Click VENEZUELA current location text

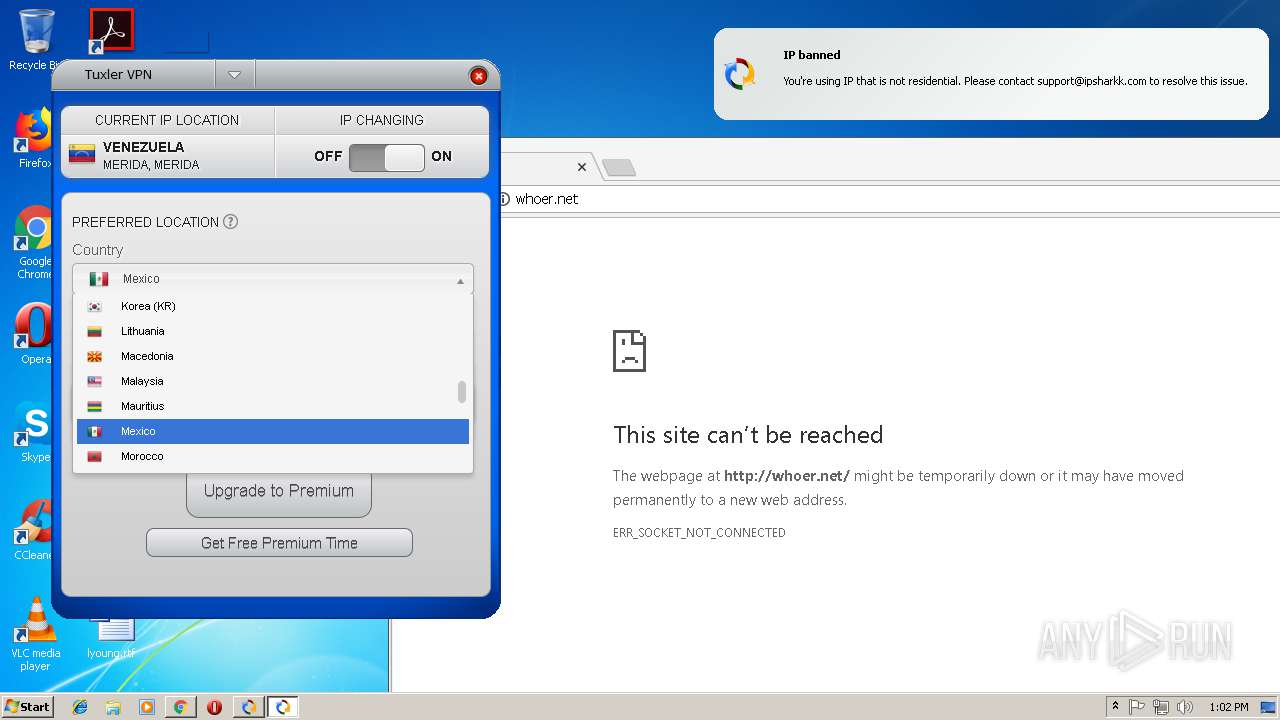click(143, 147)
